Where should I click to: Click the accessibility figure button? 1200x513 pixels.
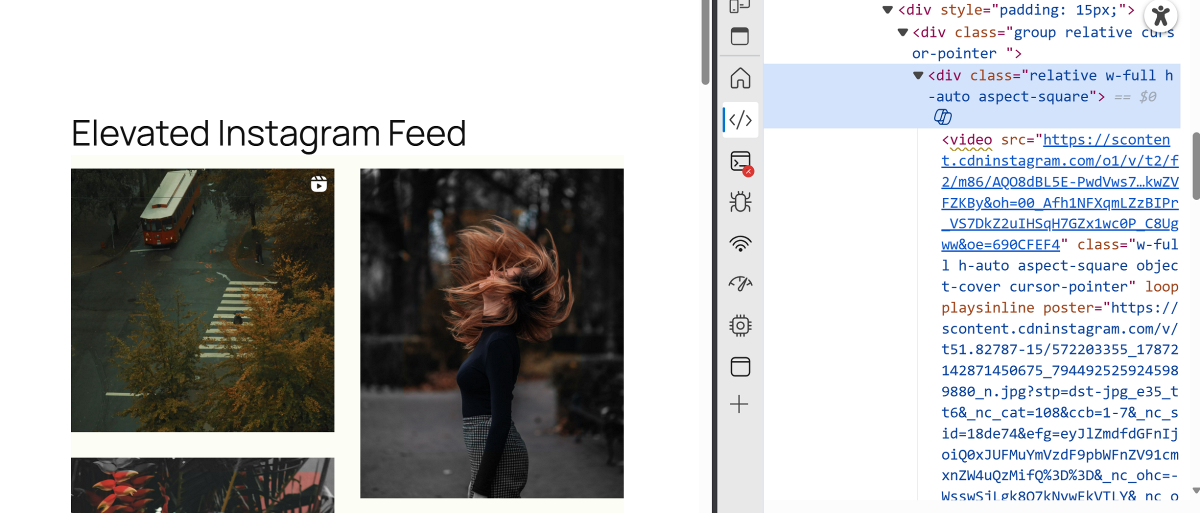pyautogui.click(x=1160, y=16)
